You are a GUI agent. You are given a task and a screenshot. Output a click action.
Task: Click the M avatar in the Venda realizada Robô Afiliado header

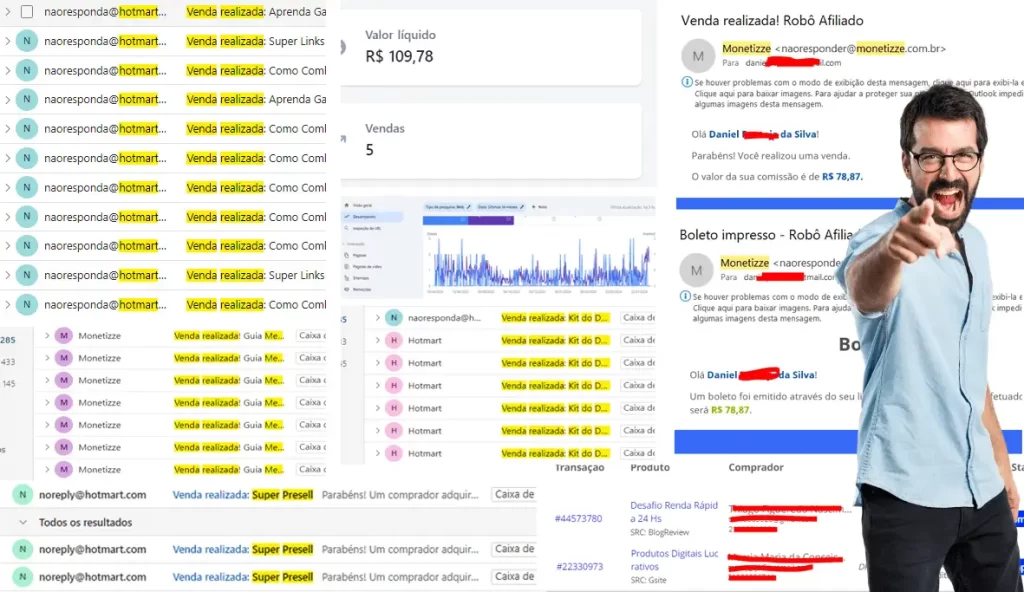coord(698,55)
